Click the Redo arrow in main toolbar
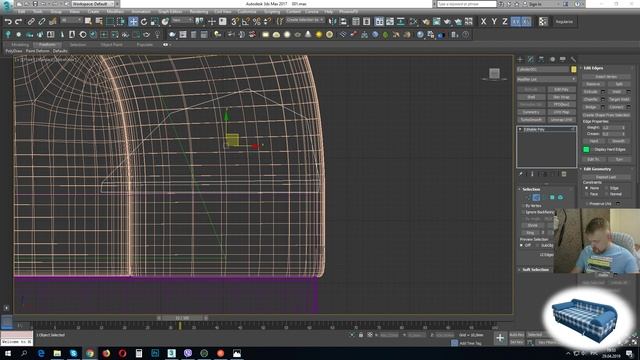 [x=18, y=22]
